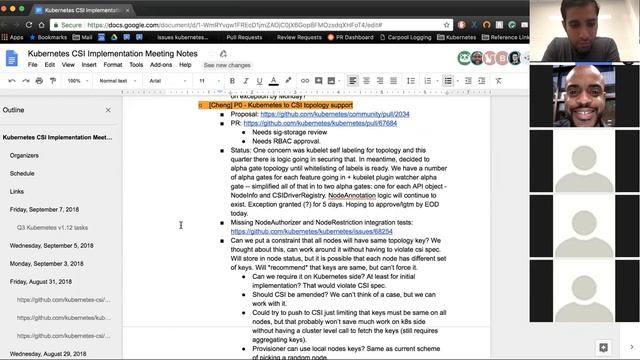Enable left text alignment

pyautogui.click(x=353, y=81)
